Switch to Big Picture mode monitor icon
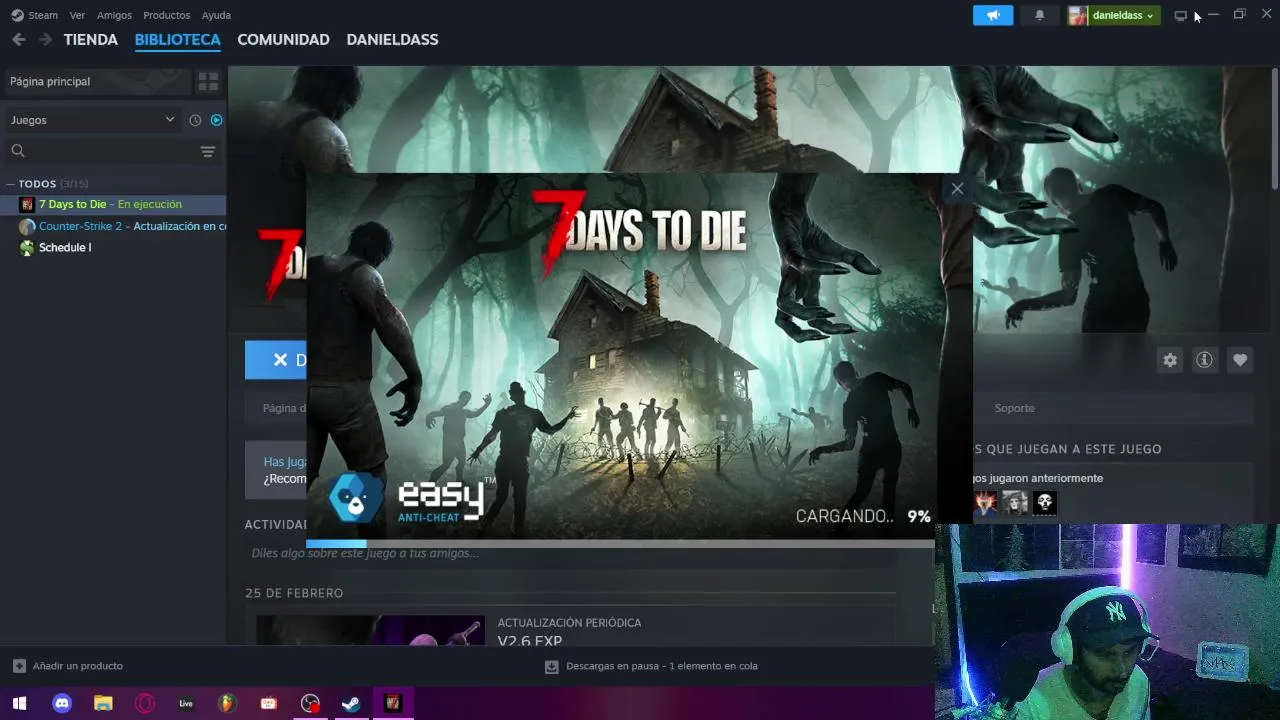 coord(1180,15)
